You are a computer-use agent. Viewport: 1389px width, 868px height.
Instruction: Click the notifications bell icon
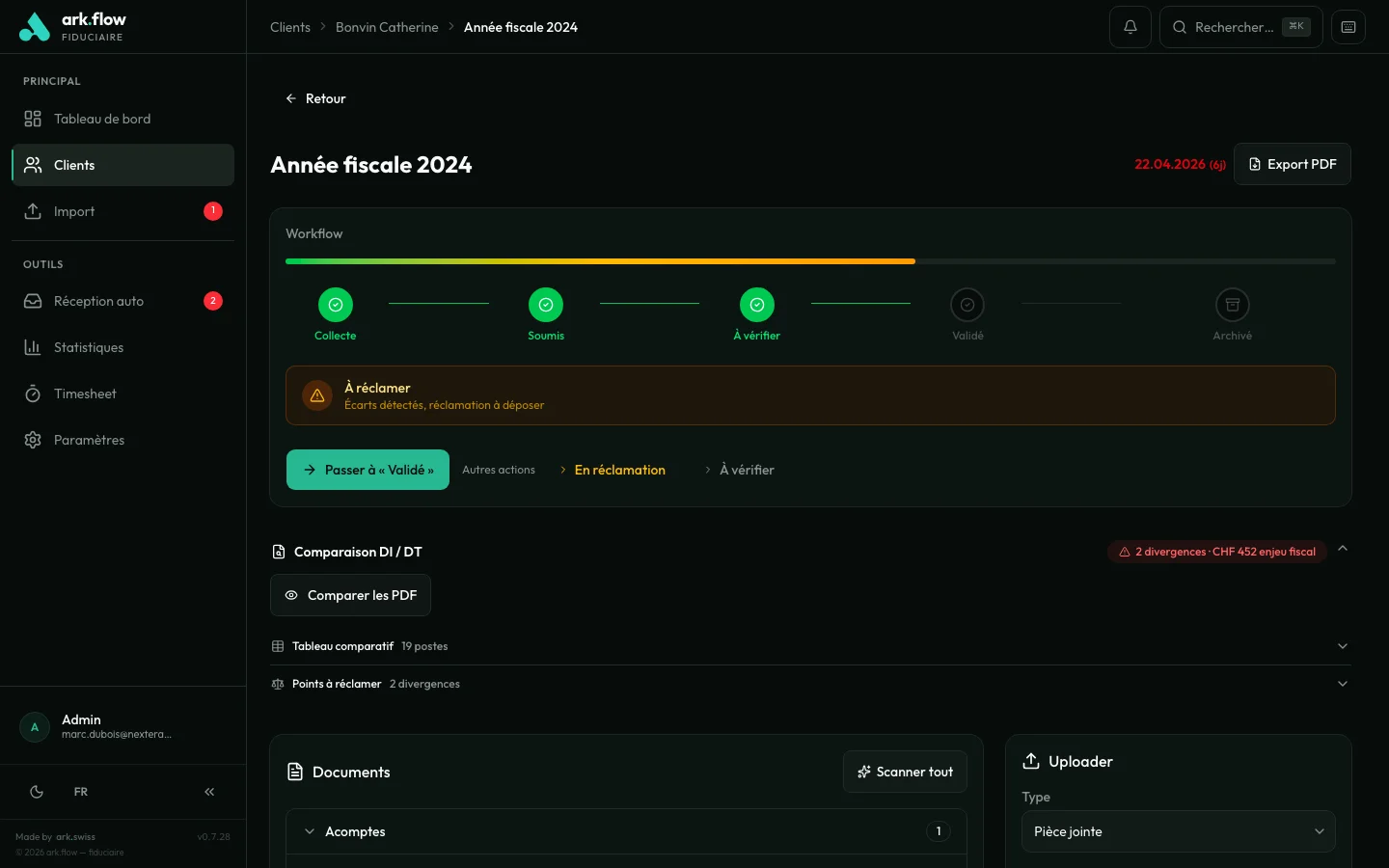coord(1130,27)
